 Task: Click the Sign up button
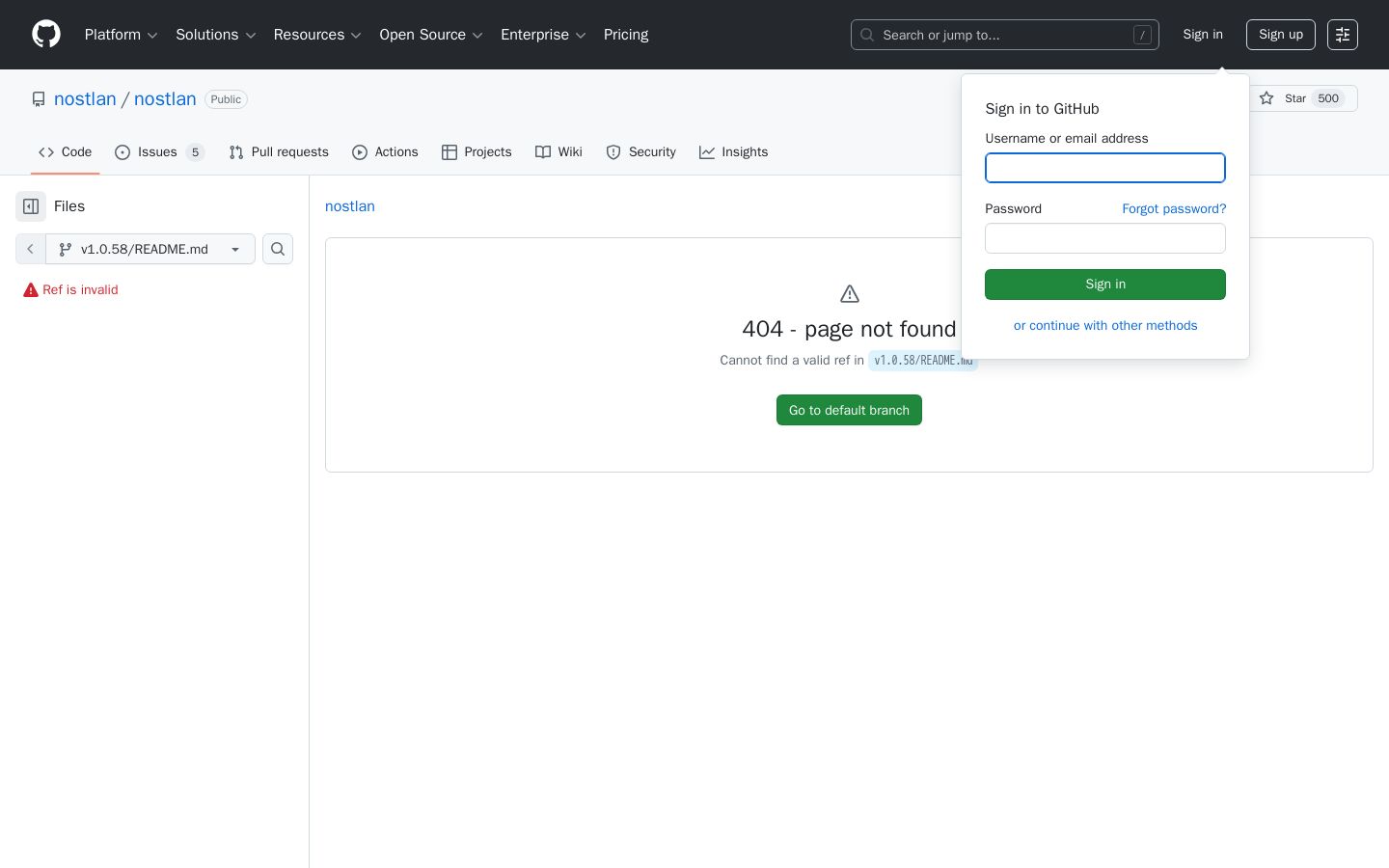pos(1281,35)
